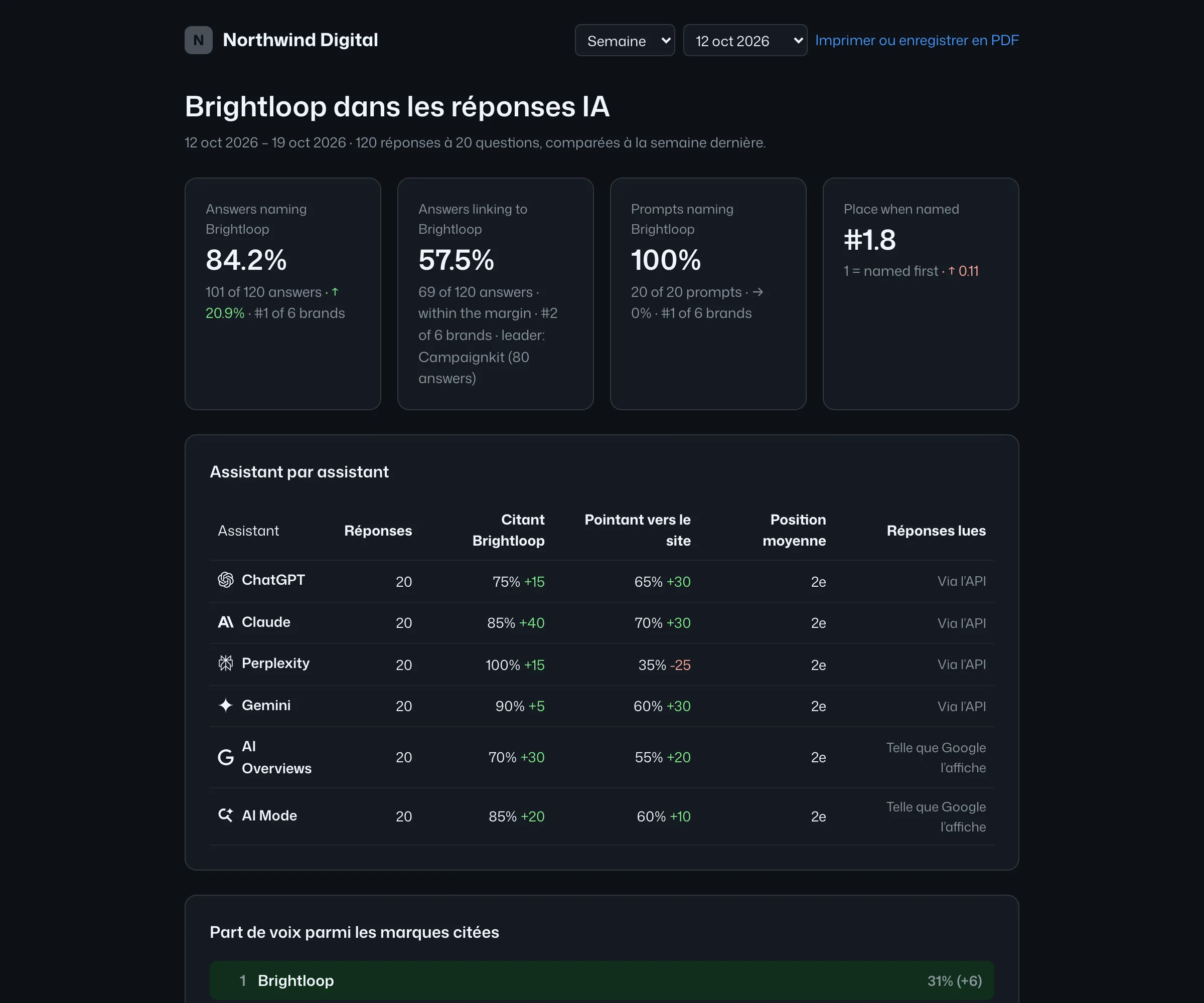Image resolution: width=1204 pixels, height=1003 pixels.
Task: Click Part de voix parmi les marques citées heading
Action: click(354, 932)
